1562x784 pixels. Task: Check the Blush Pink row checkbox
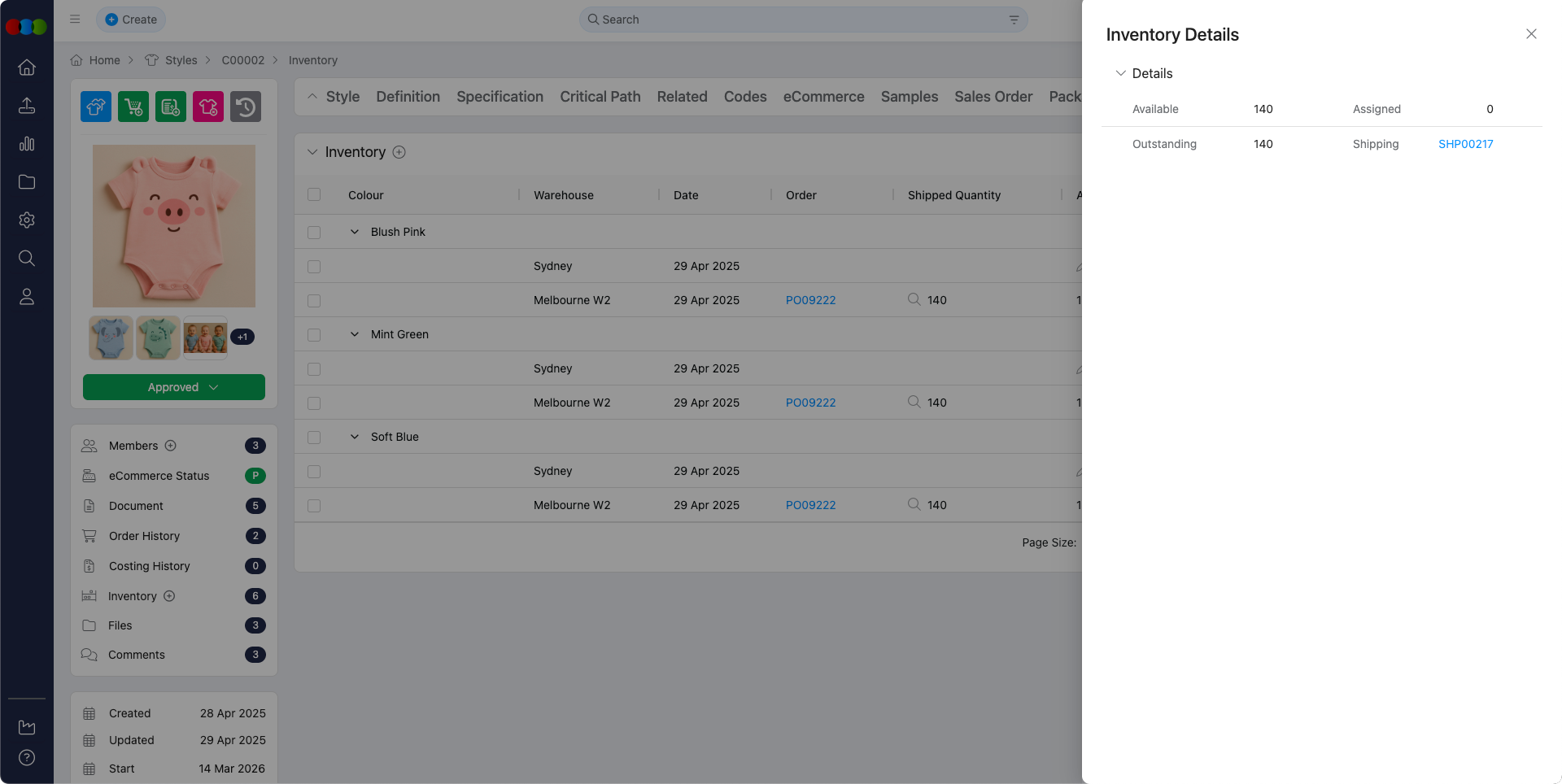click(314, 233)
